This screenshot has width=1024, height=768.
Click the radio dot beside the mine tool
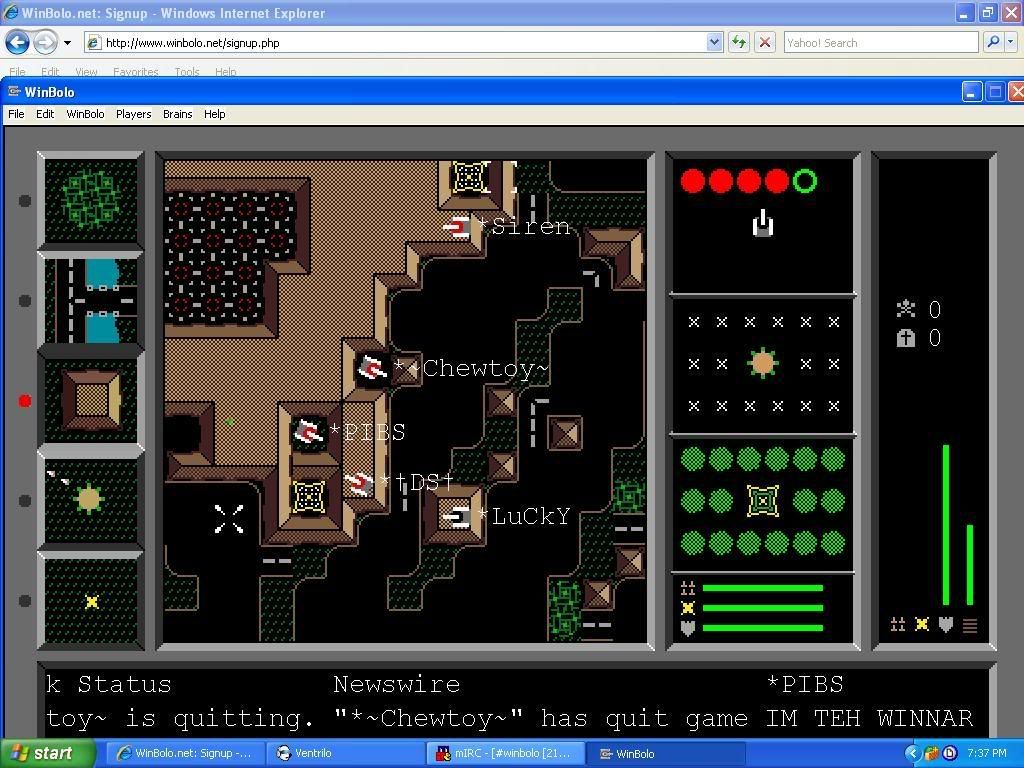(25, 601)
